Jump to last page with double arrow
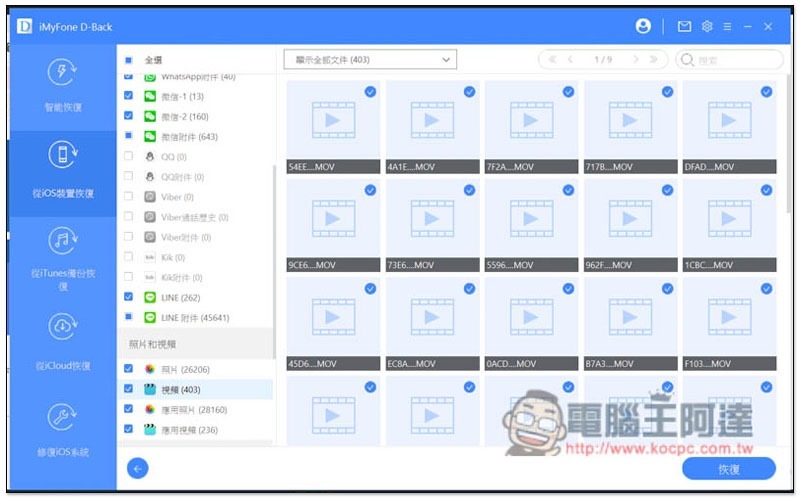The image size is (800, 499). point(653,60)
